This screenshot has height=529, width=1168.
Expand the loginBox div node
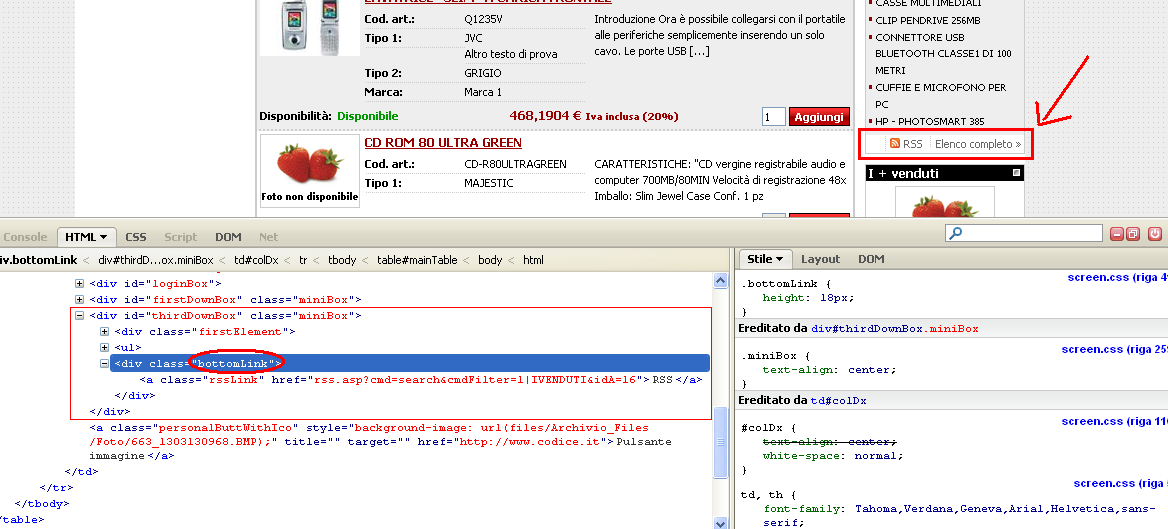80,284
